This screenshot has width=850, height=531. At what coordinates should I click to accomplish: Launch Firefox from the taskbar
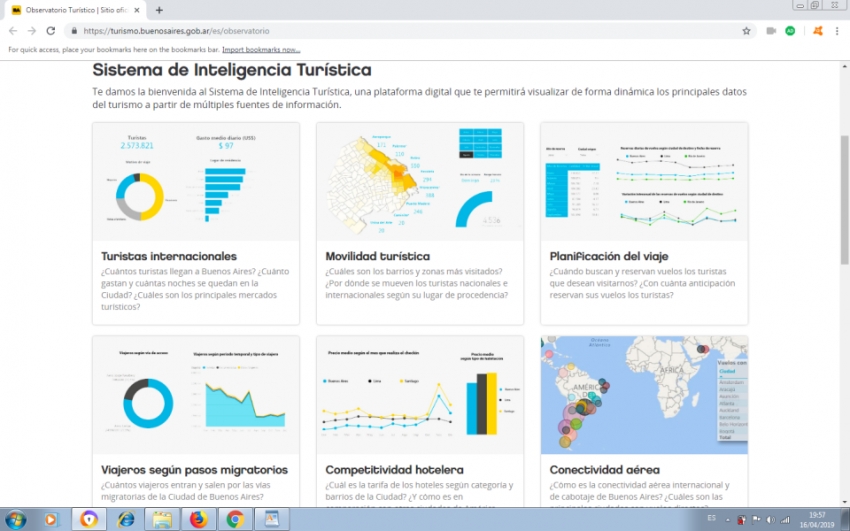tap(198, 520)
